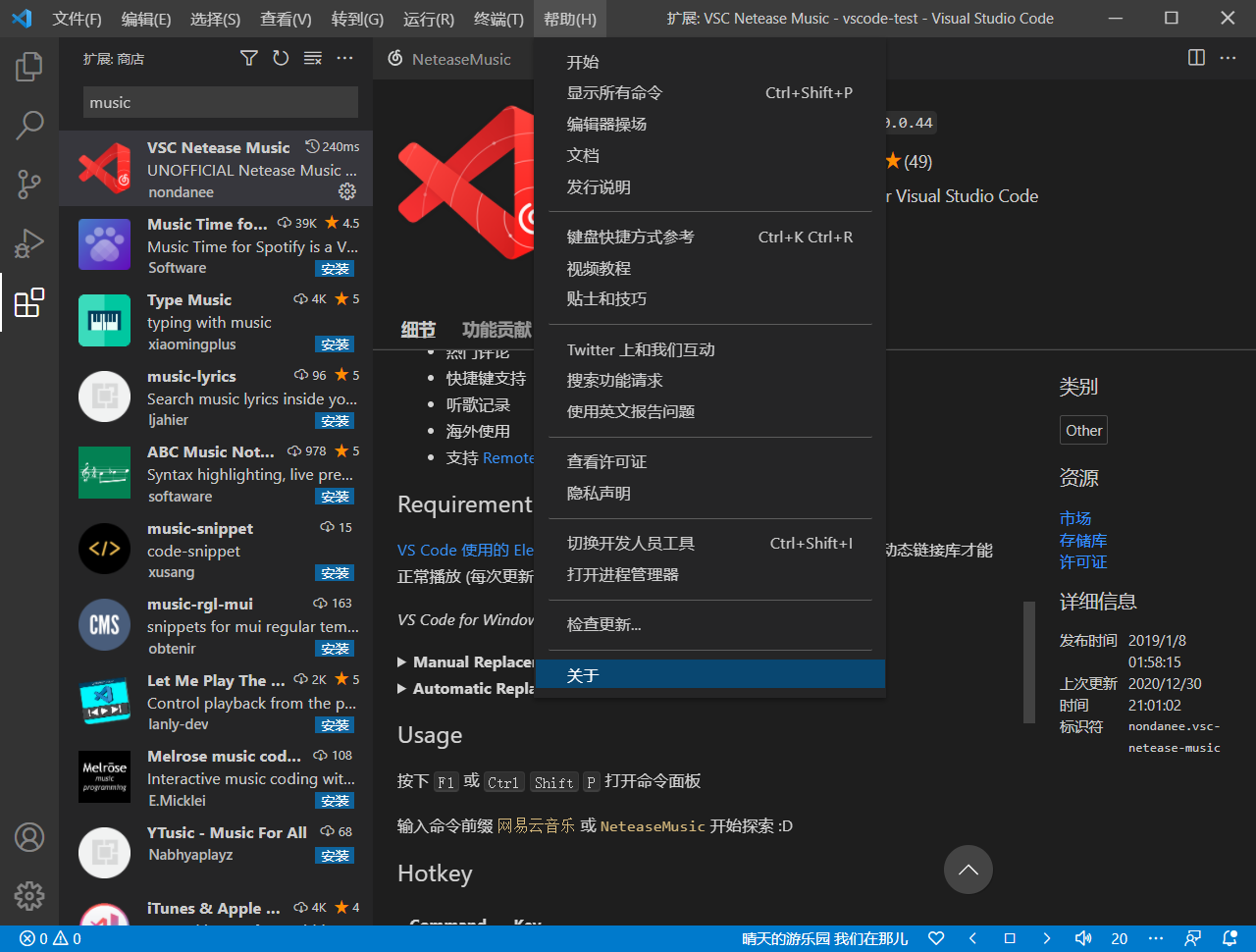The image size is (1256, 952).
Task: Expand the Automatic Replacement section
Action: pyautogui.click(x=467, y=689)
